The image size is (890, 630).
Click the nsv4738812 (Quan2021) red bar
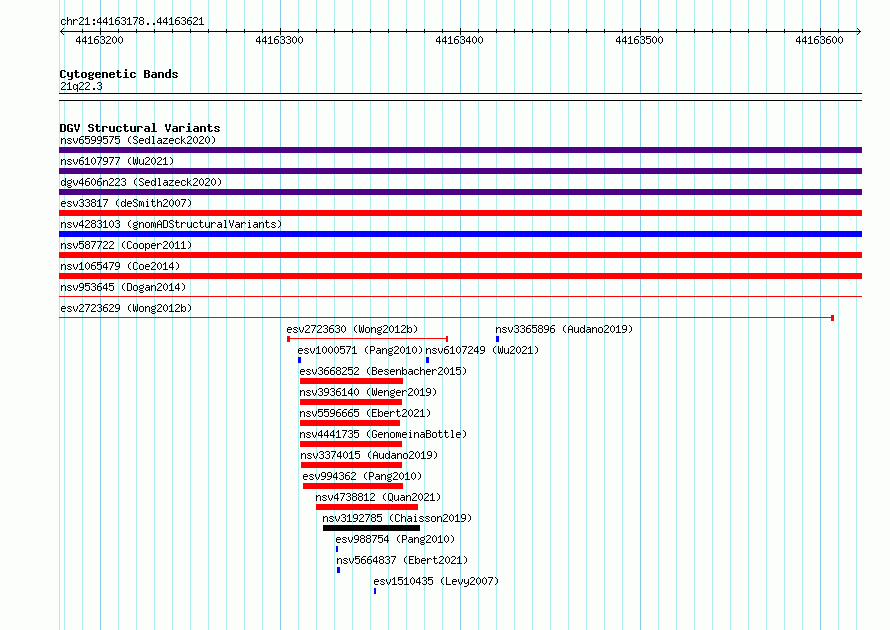click(x=367, y=507)
